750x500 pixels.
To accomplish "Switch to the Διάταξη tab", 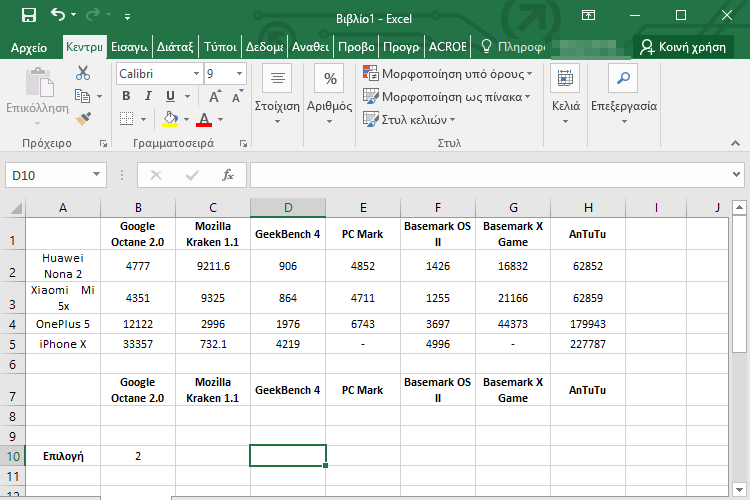I will pyautogui.click(x=175, y=47).
